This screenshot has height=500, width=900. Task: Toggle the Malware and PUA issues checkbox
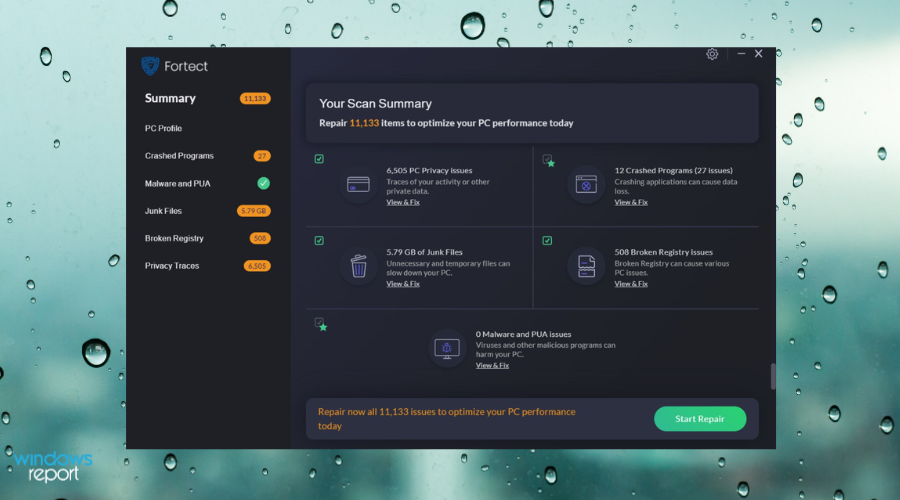(x=319, y=322)
